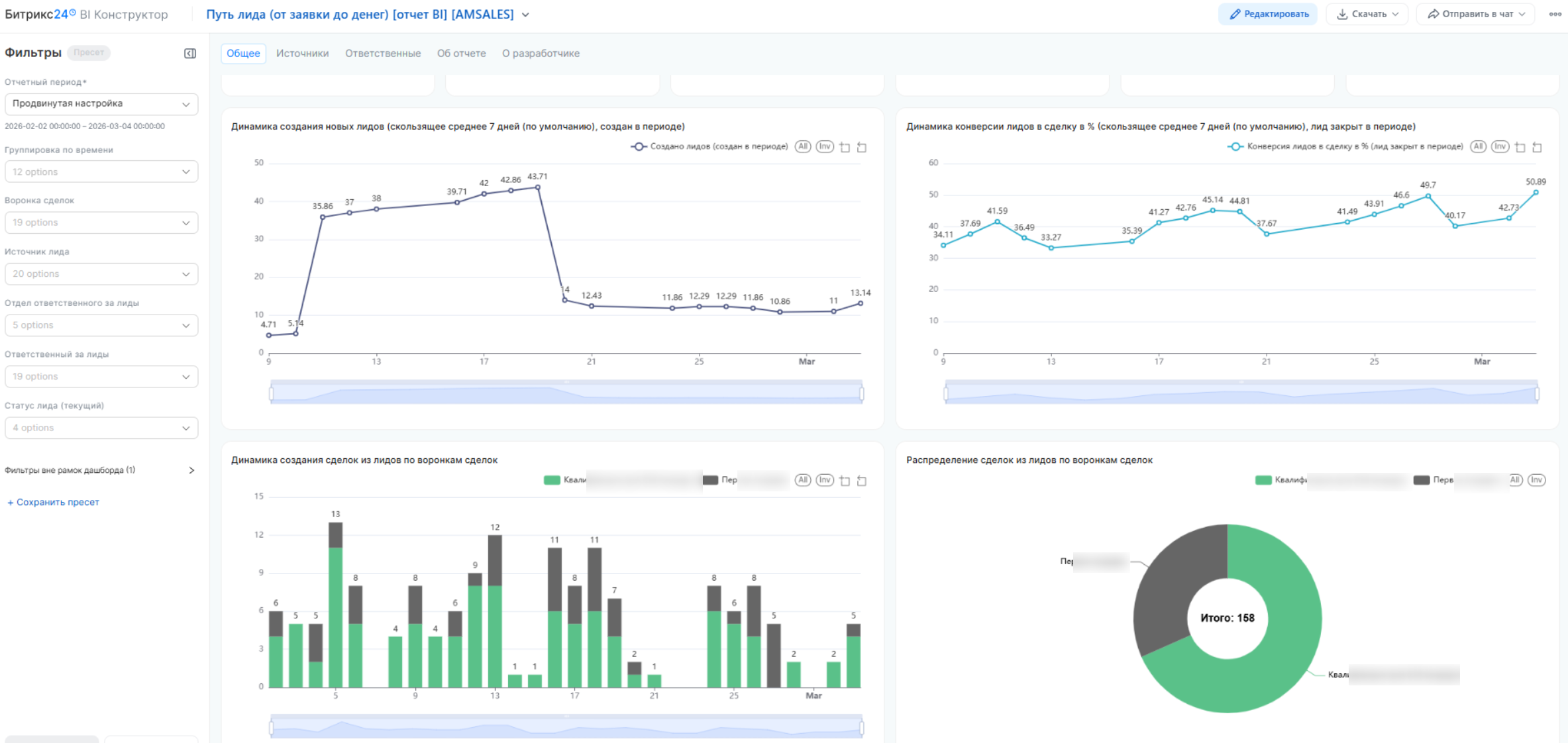Toggle 'Конверсия лидов в сделку' legend series
This screenshot has width=1568, height=743.
click(1345, 146)
